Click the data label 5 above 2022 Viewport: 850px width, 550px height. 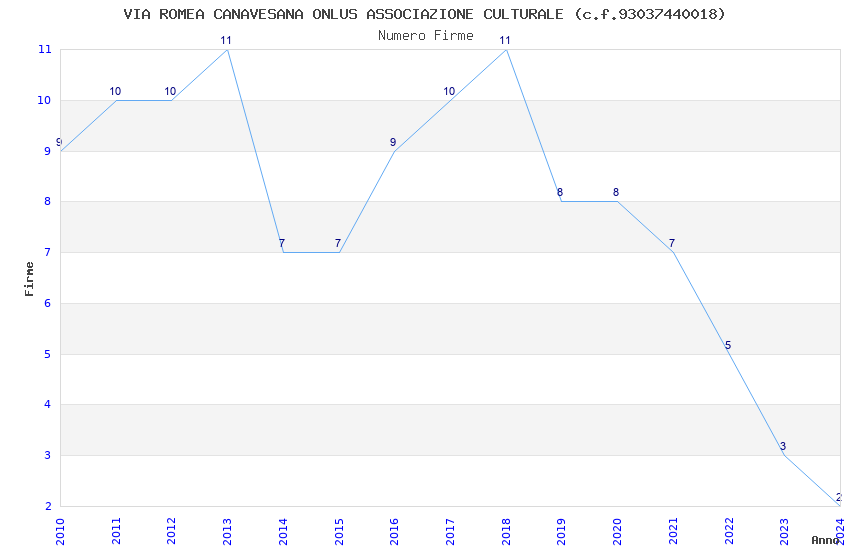click(x=728, y=345)
